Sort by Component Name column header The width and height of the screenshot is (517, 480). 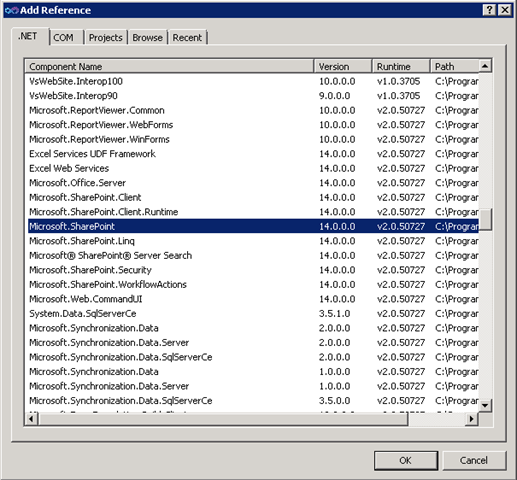tap(169, 66)
